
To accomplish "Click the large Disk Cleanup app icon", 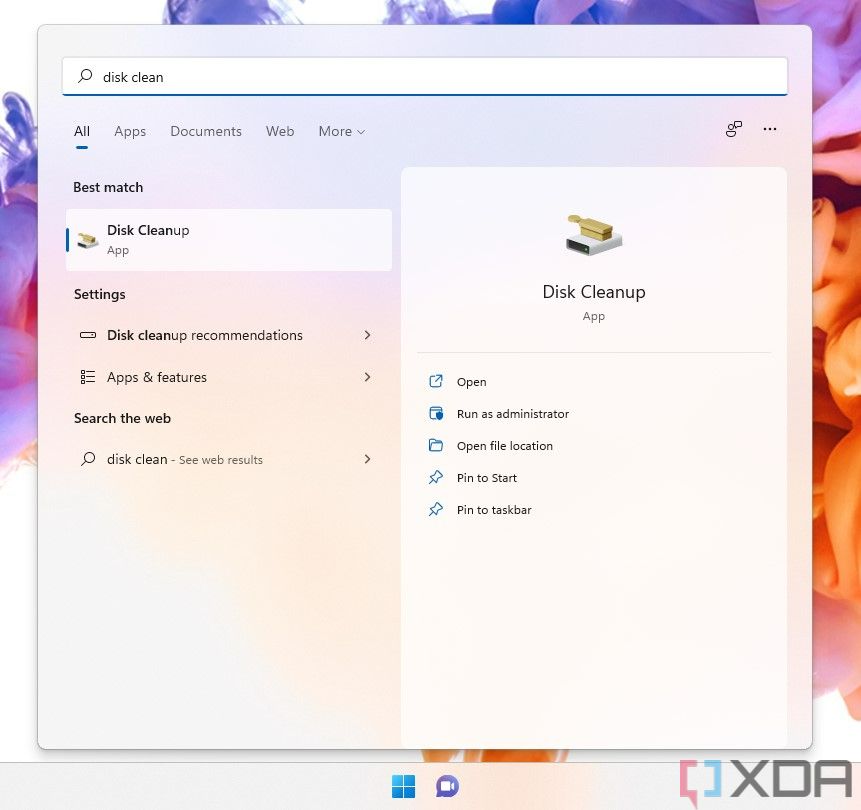I will coord(593,233).
